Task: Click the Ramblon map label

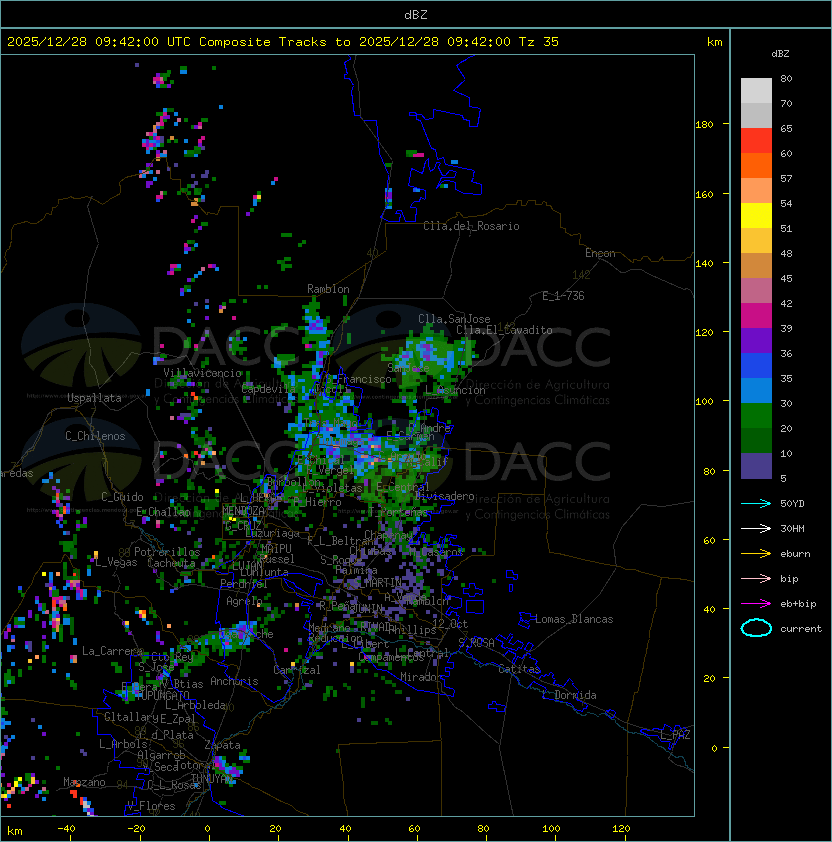Action: pyautogui.click(x=328, y=289)
